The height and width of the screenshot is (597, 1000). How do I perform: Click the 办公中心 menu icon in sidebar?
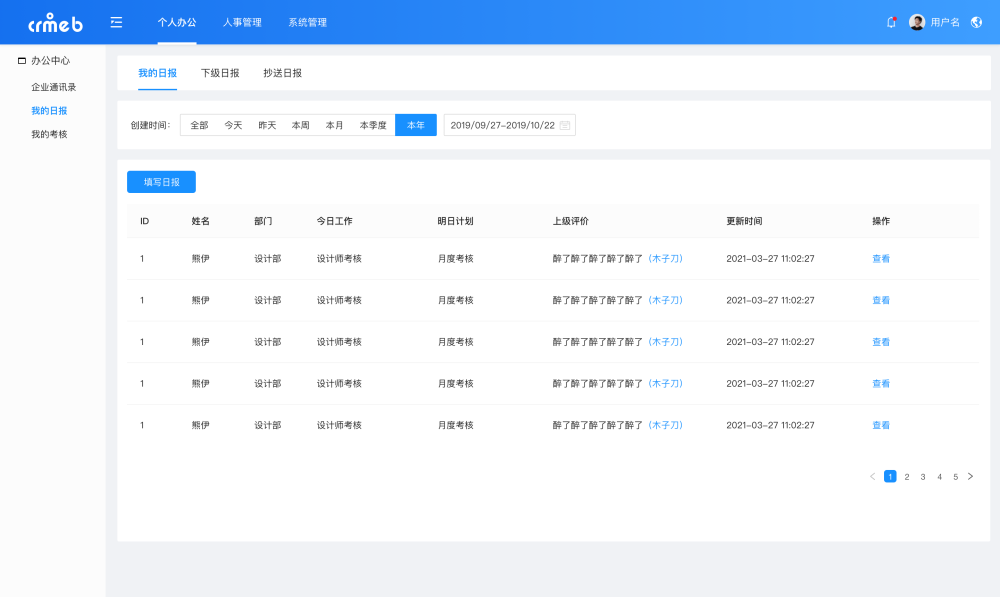coord(22,61)
